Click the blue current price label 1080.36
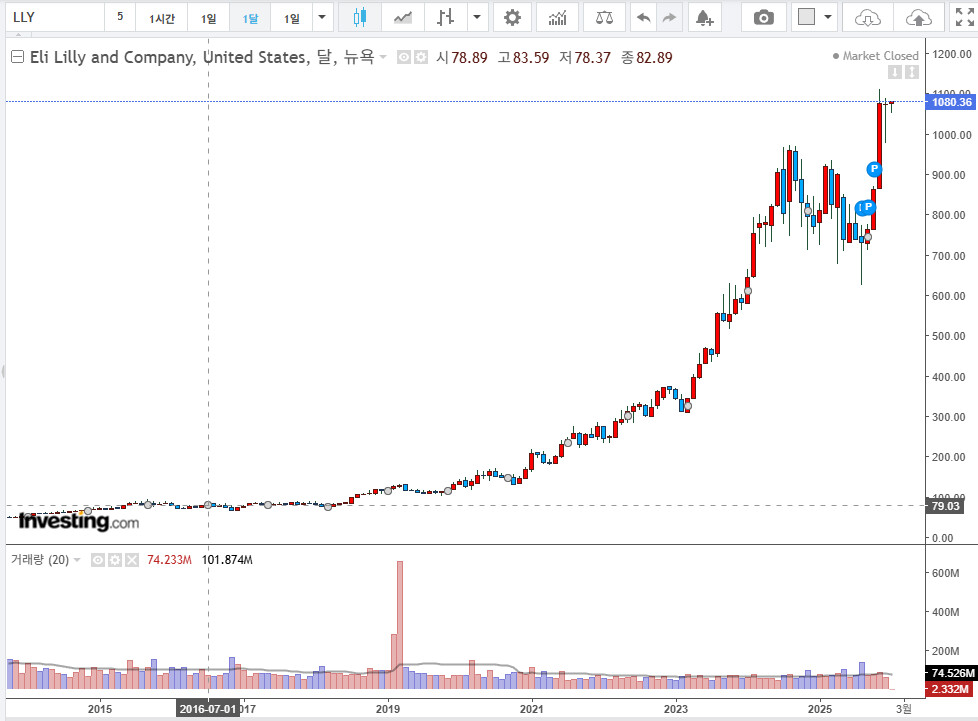Viewport: 978px width, 721px height. point(952,102)
